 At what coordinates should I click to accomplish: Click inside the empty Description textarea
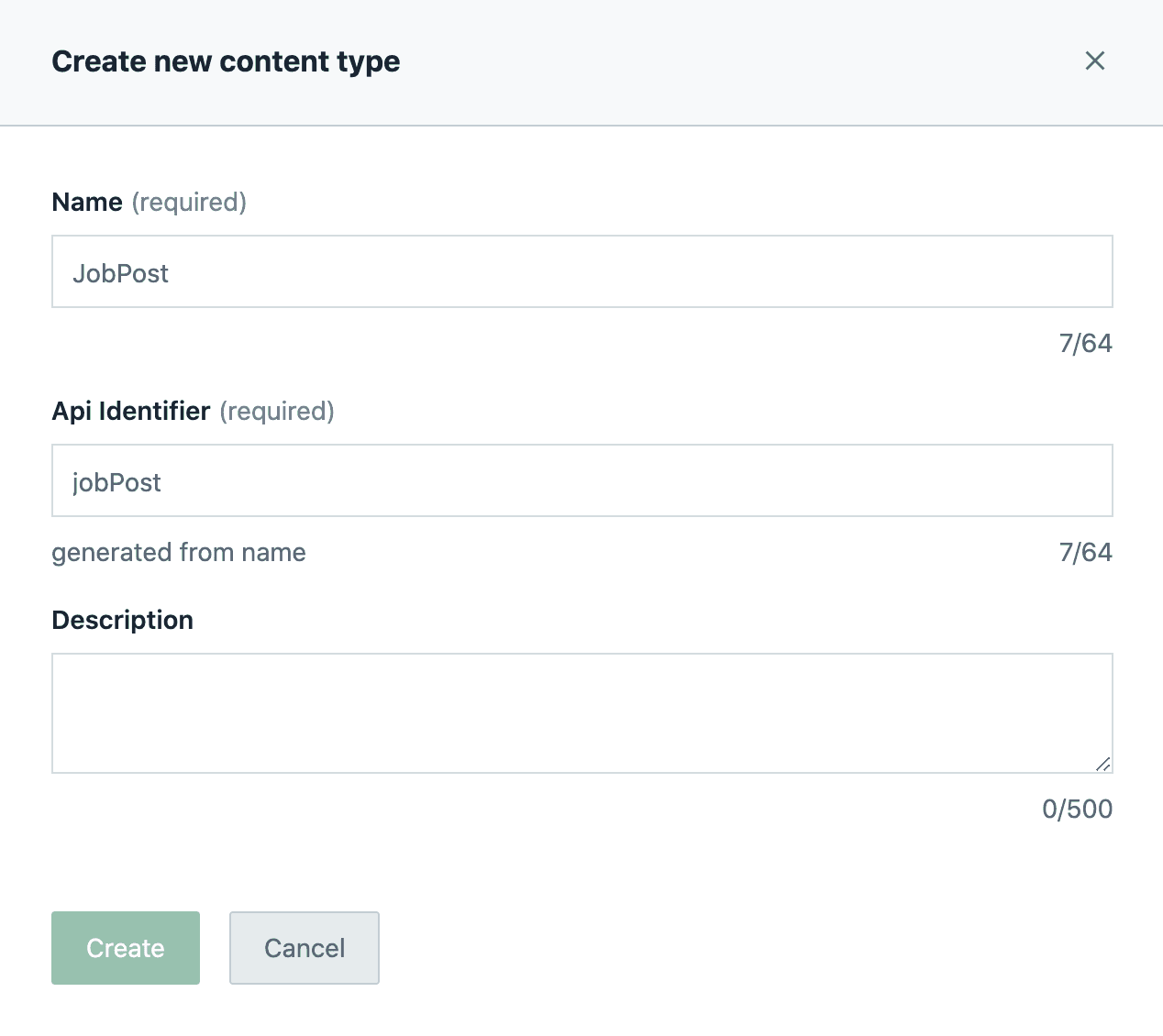(581, 713)
